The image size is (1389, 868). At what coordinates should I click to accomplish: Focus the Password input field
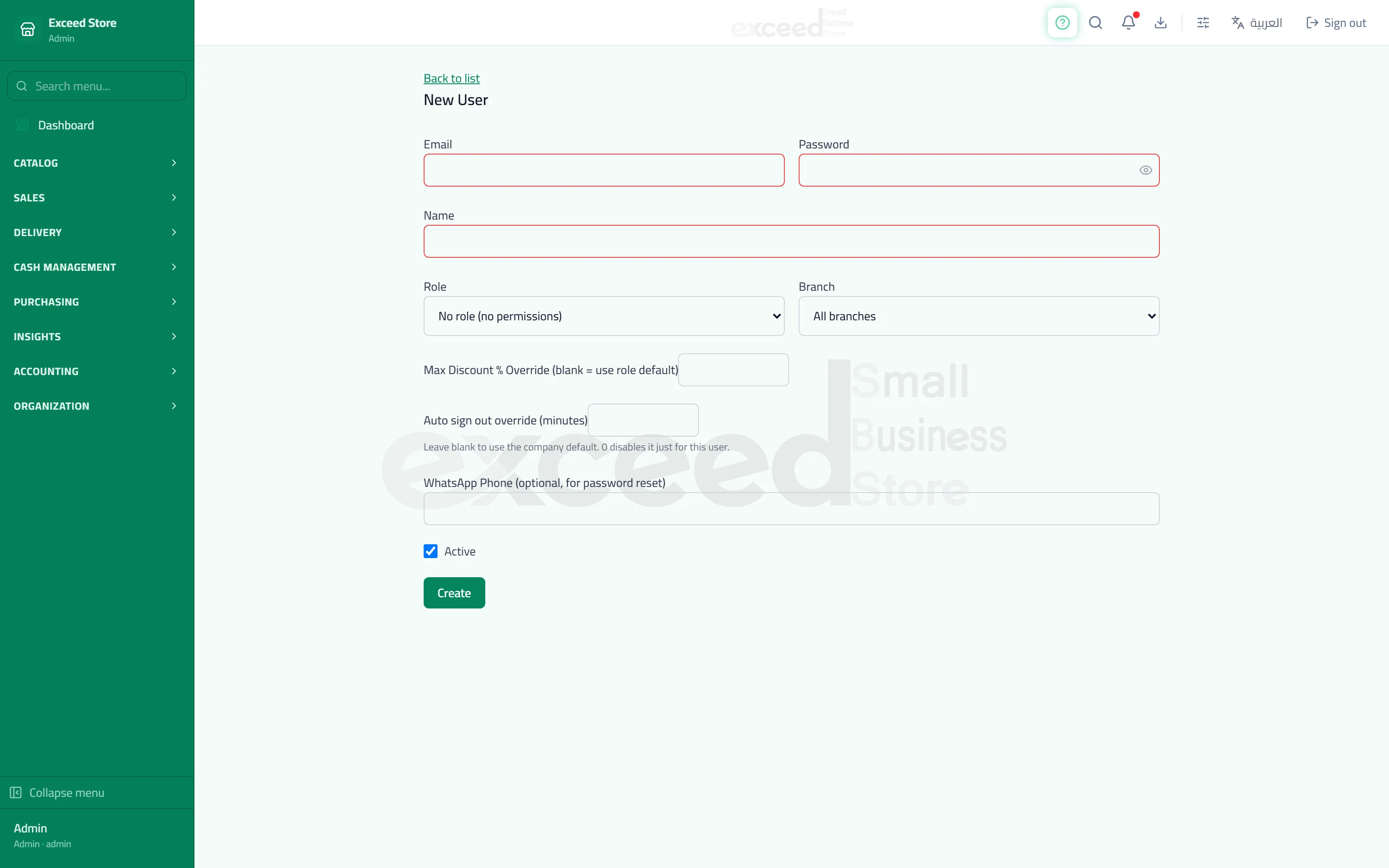coord(979,170)
